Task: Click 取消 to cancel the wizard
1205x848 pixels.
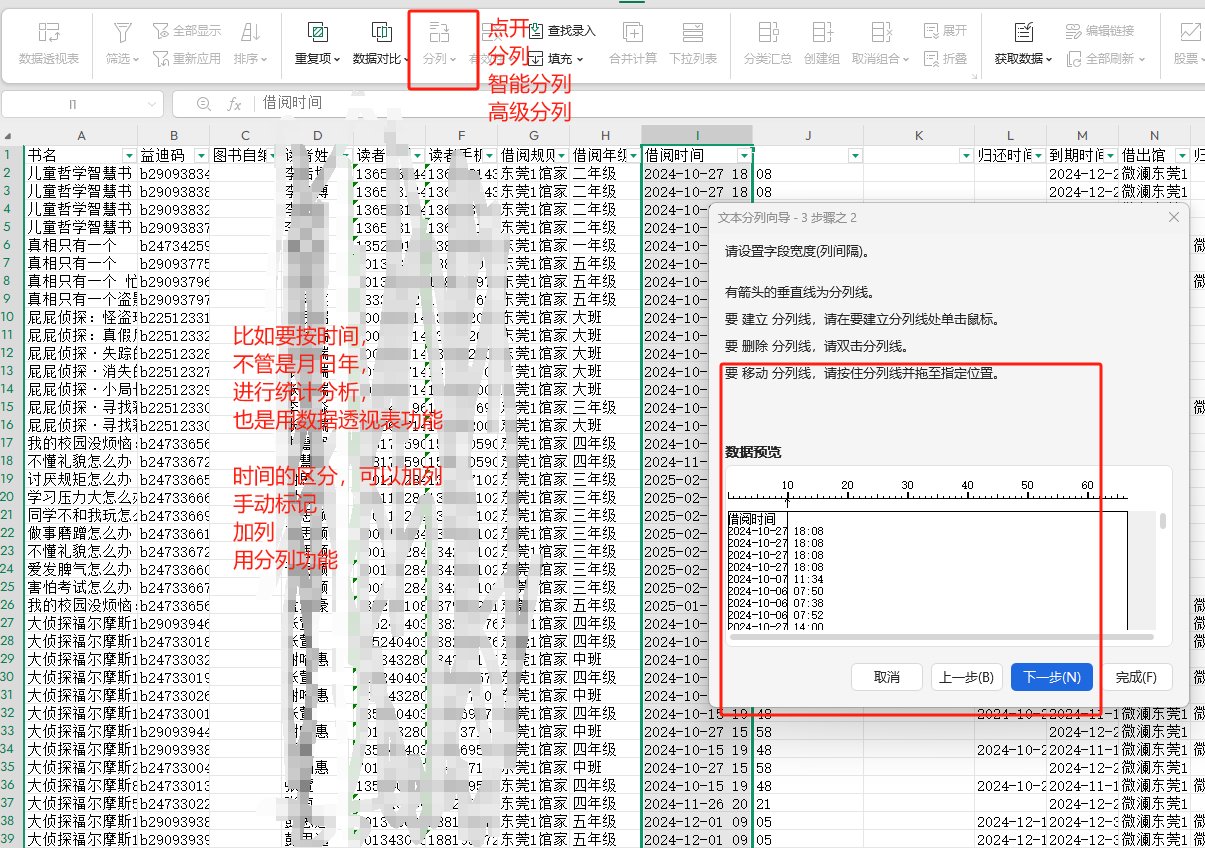Action: (x=886, y=677)
